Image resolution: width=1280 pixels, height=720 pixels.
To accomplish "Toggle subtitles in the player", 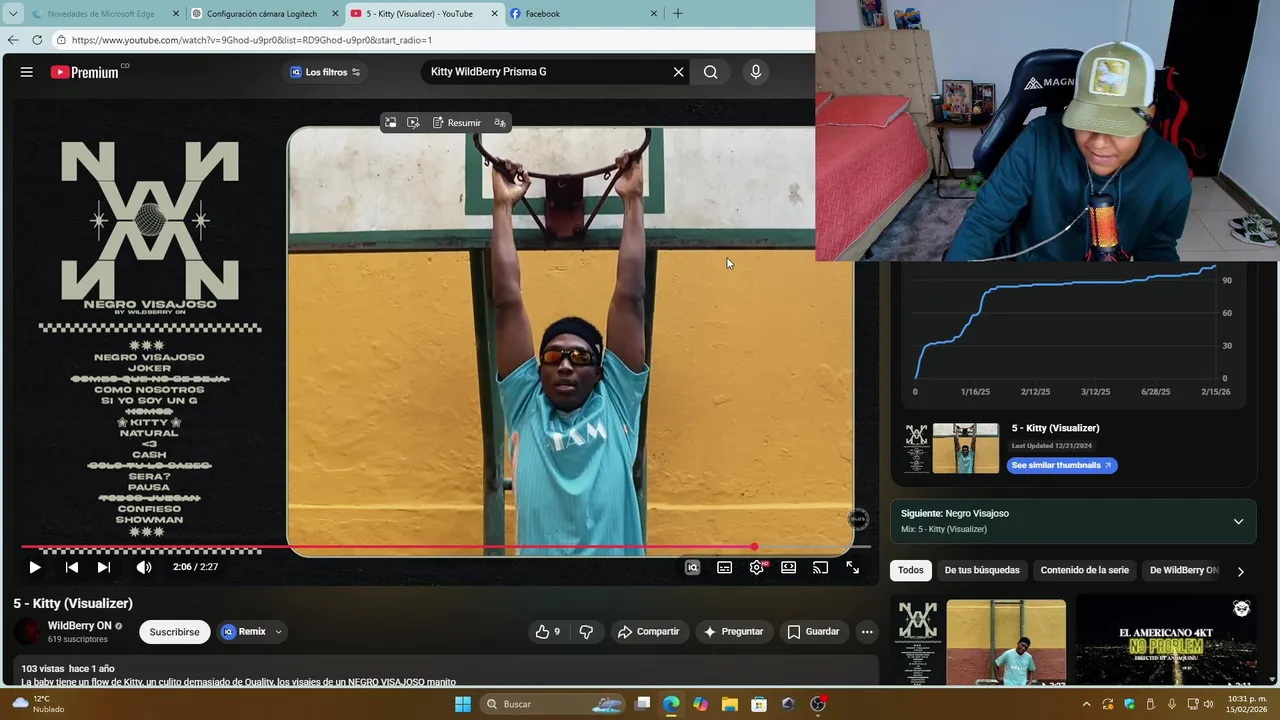I will coord(724,567).
